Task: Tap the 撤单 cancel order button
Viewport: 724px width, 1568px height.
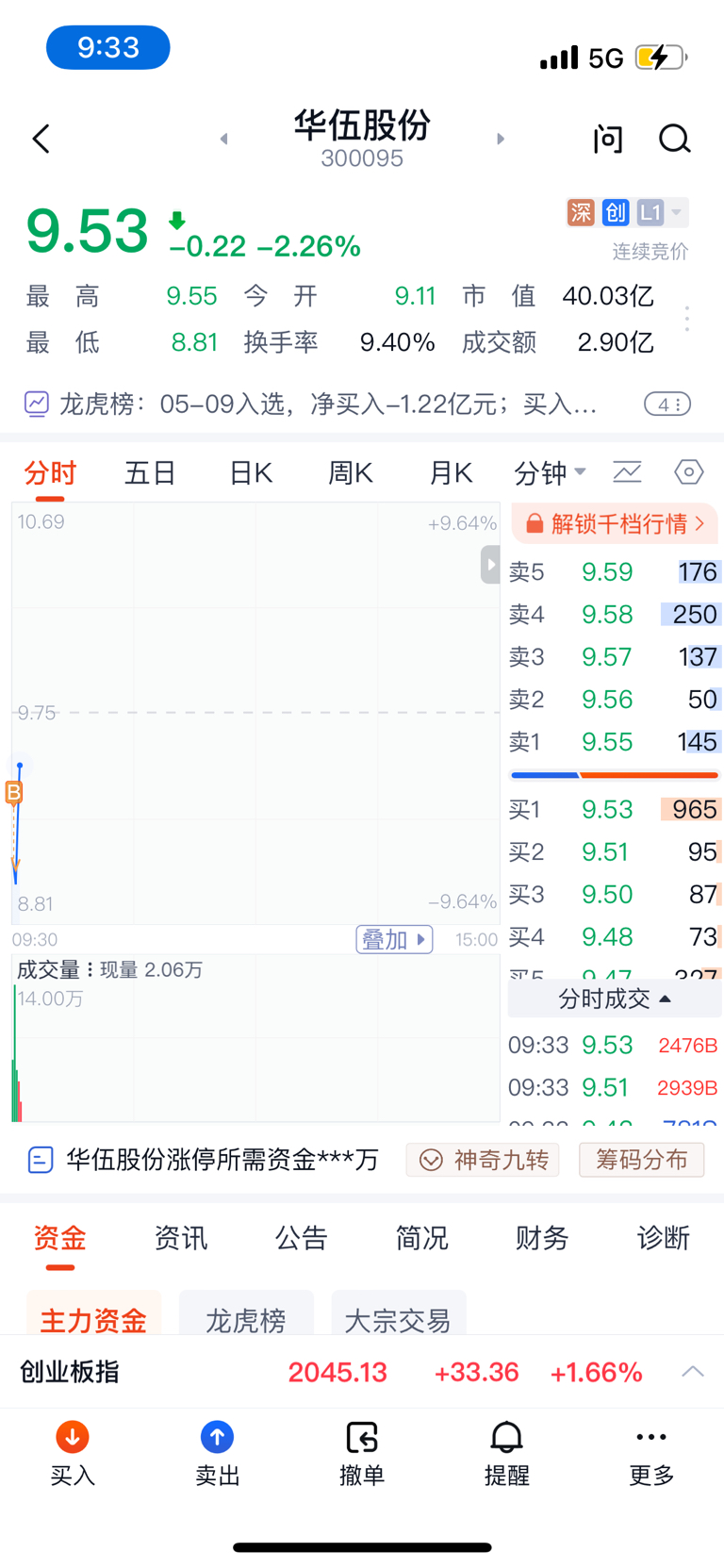Action: (x=362, y=1454)
